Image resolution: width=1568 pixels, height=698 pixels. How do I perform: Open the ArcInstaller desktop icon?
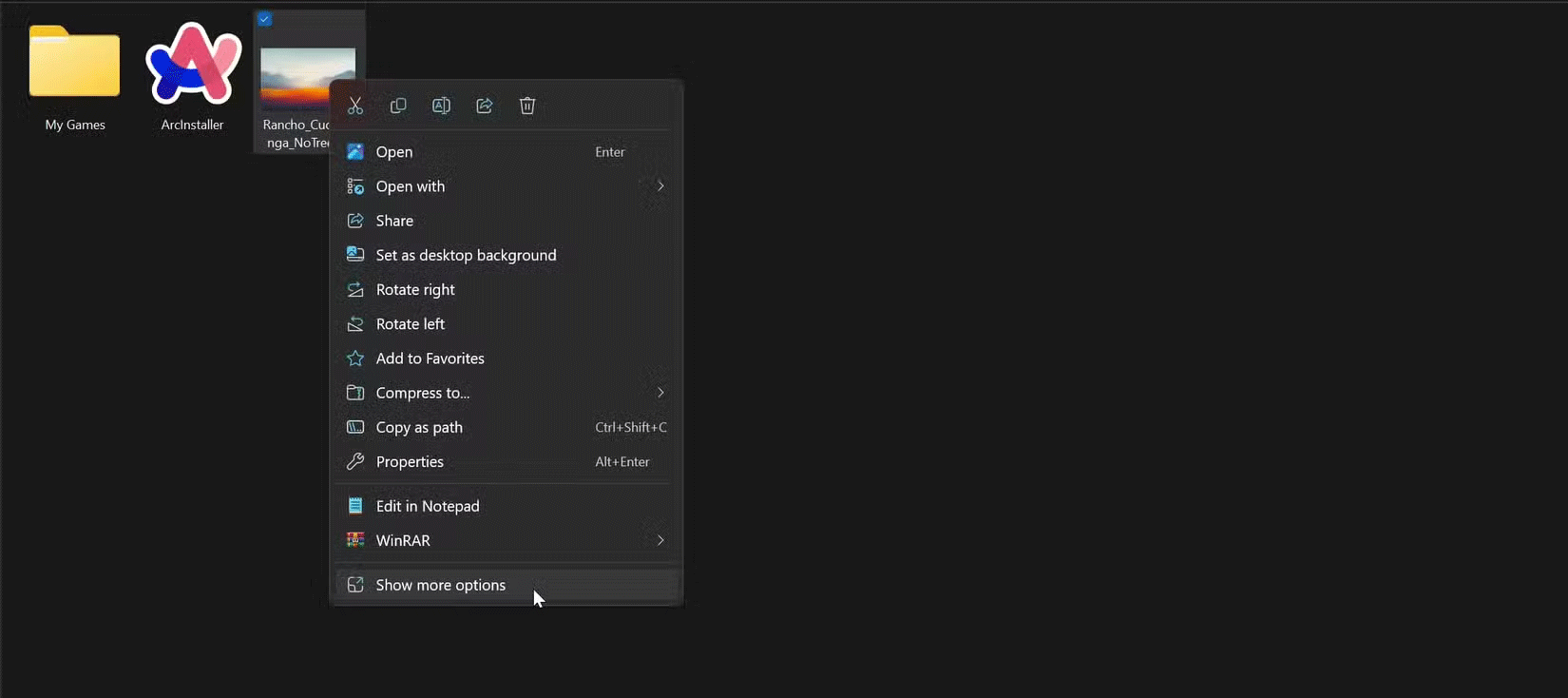coord(193,65)
